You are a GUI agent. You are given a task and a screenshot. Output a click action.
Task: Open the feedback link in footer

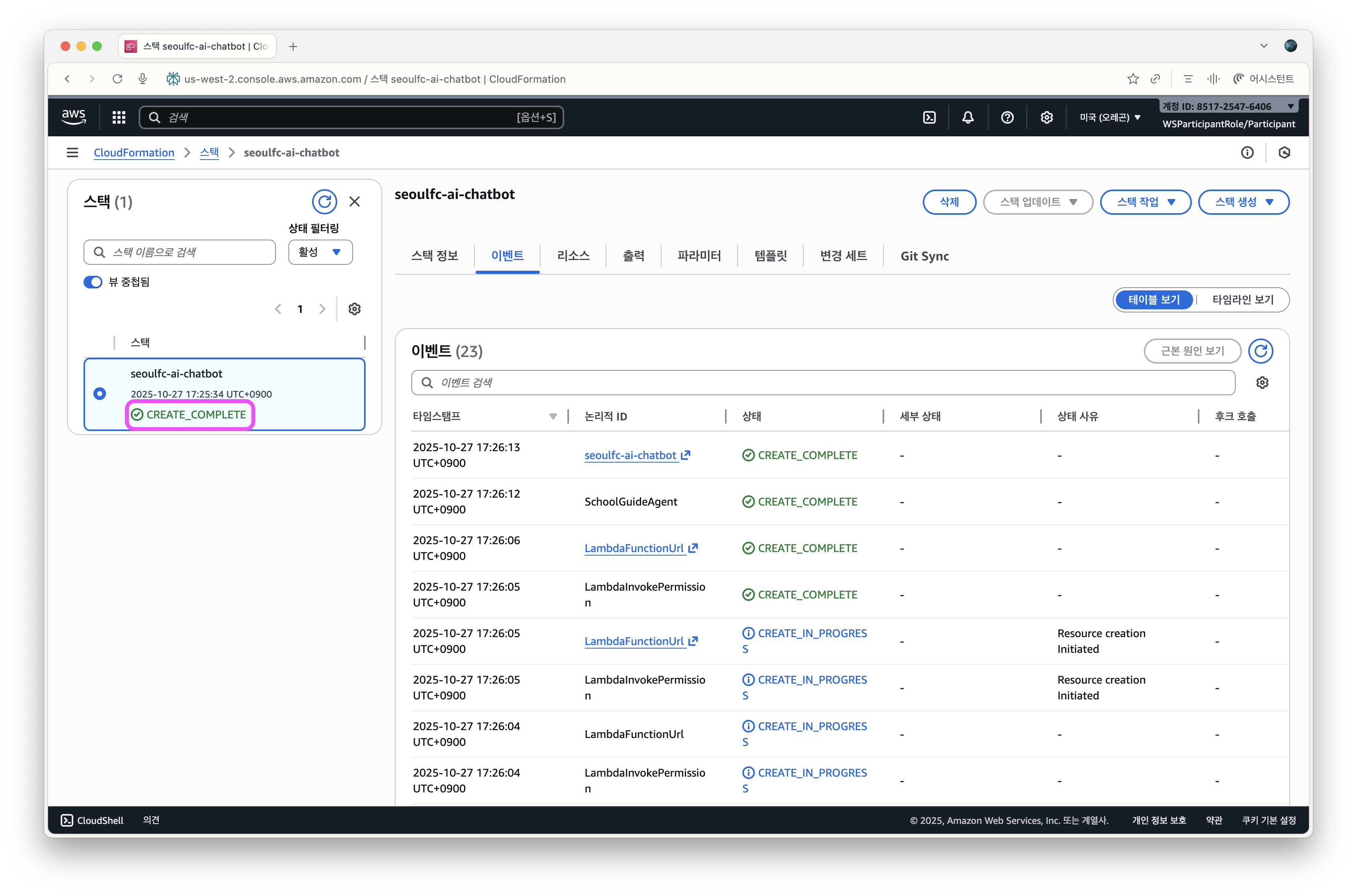[x=151, y=821]
